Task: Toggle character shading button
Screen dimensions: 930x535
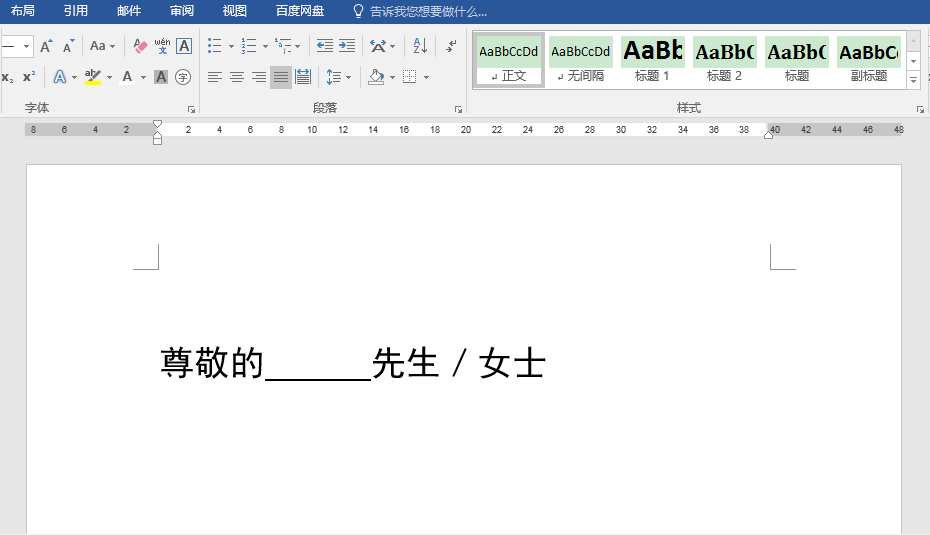Action: click(x=161, y=77)
